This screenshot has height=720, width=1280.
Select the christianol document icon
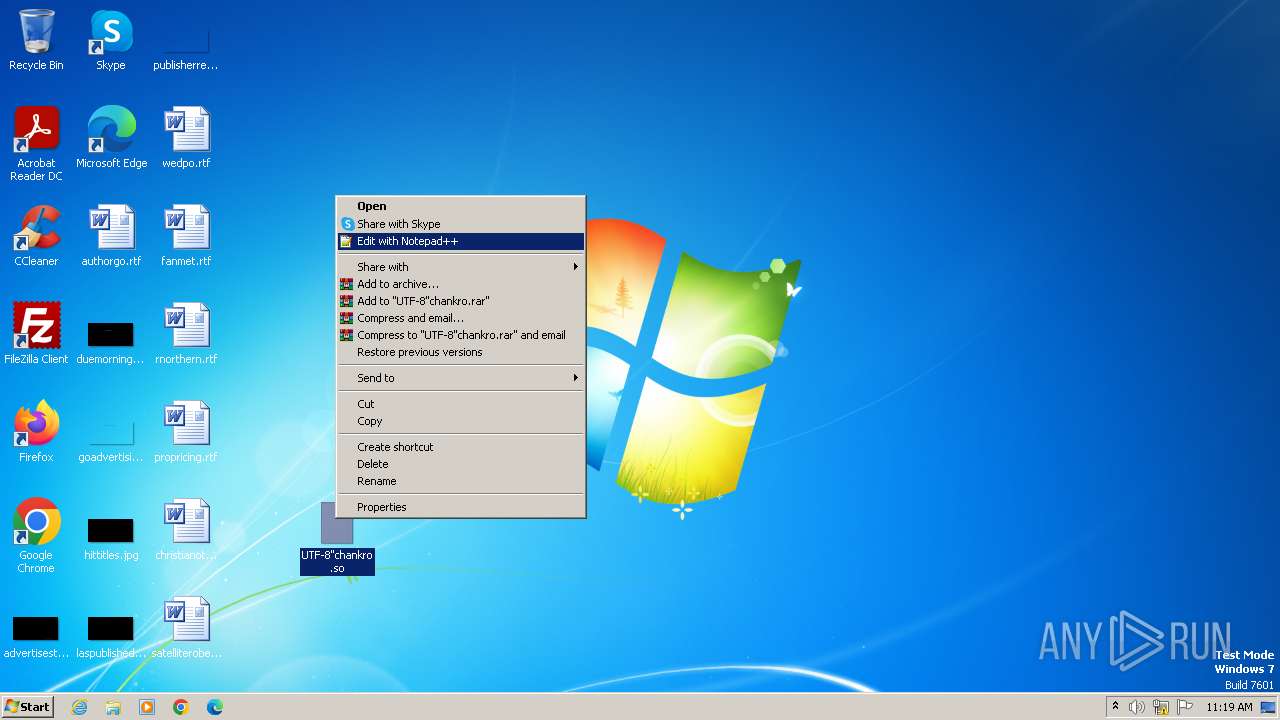pyautogui.click(x=186, y=530)
